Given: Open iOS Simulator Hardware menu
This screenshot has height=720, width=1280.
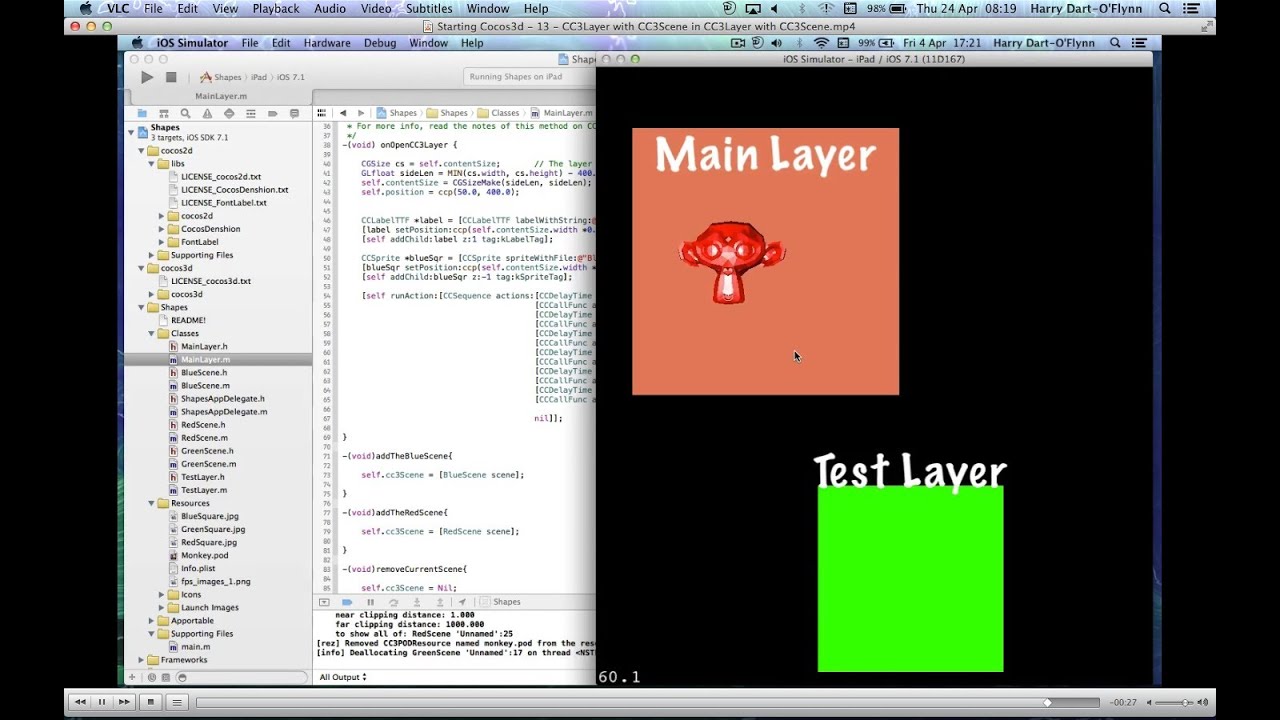Looking at the screenshot, I should click(327, 43).
